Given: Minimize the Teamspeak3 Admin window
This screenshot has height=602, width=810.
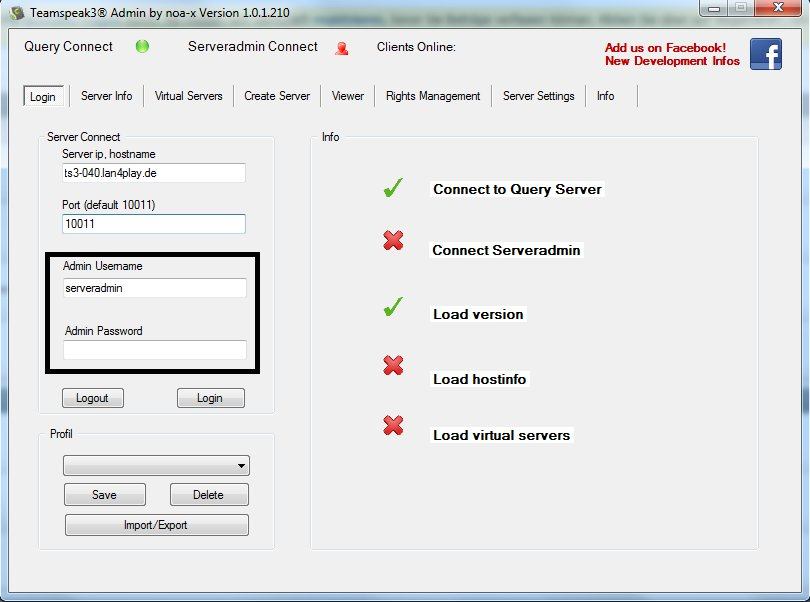Looking at the screenshot, I should pos(714,8).
